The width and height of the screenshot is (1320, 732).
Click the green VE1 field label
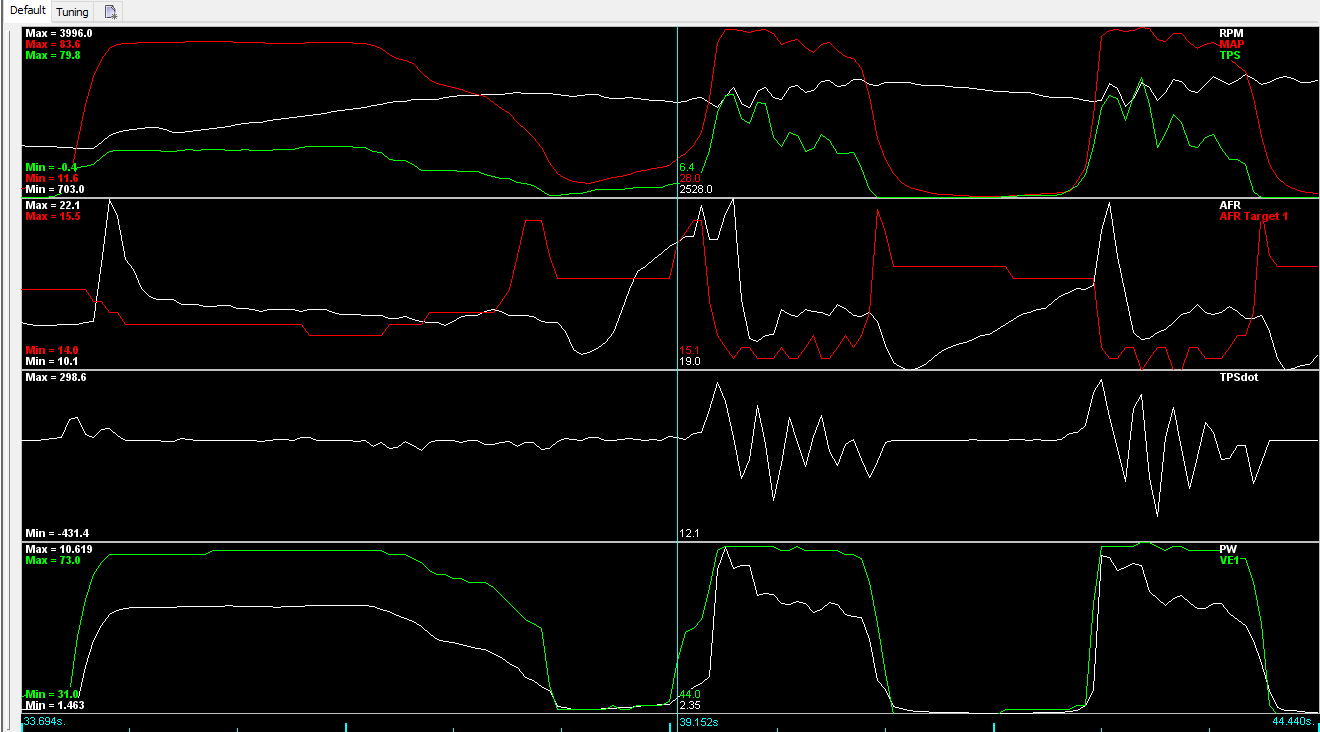pyautogui.click(x=1229, y=561)
